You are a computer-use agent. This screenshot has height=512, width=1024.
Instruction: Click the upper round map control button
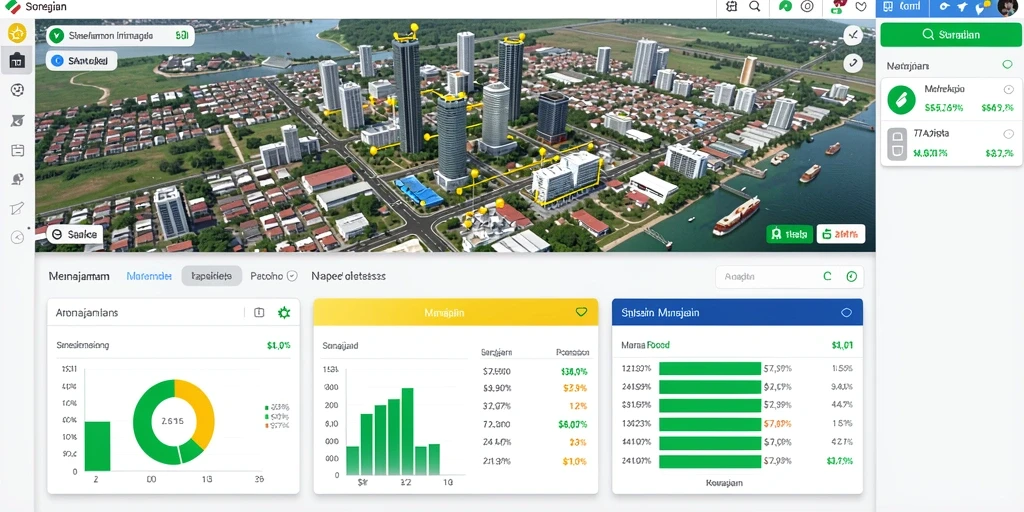point(853,35)
